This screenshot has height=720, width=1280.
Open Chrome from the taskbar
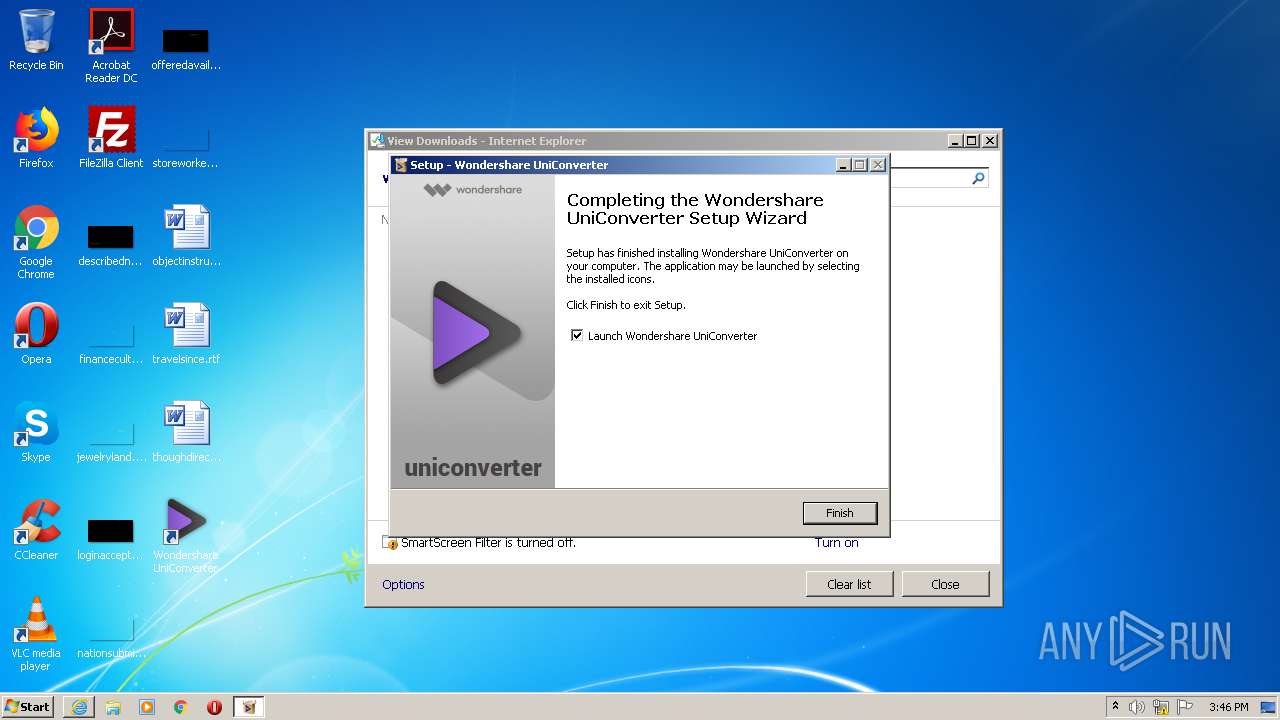click(181, 707)
